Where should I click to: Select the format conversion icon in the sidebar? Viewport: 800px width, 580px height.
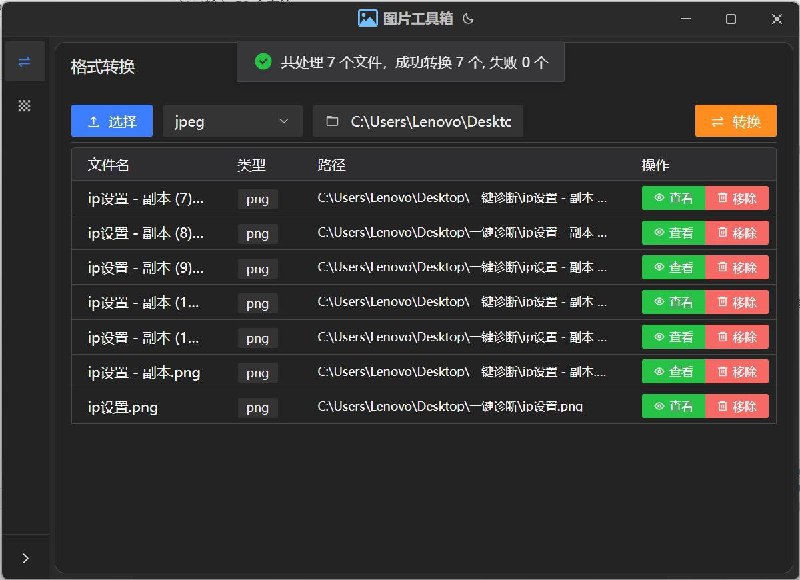coord(24,61)
